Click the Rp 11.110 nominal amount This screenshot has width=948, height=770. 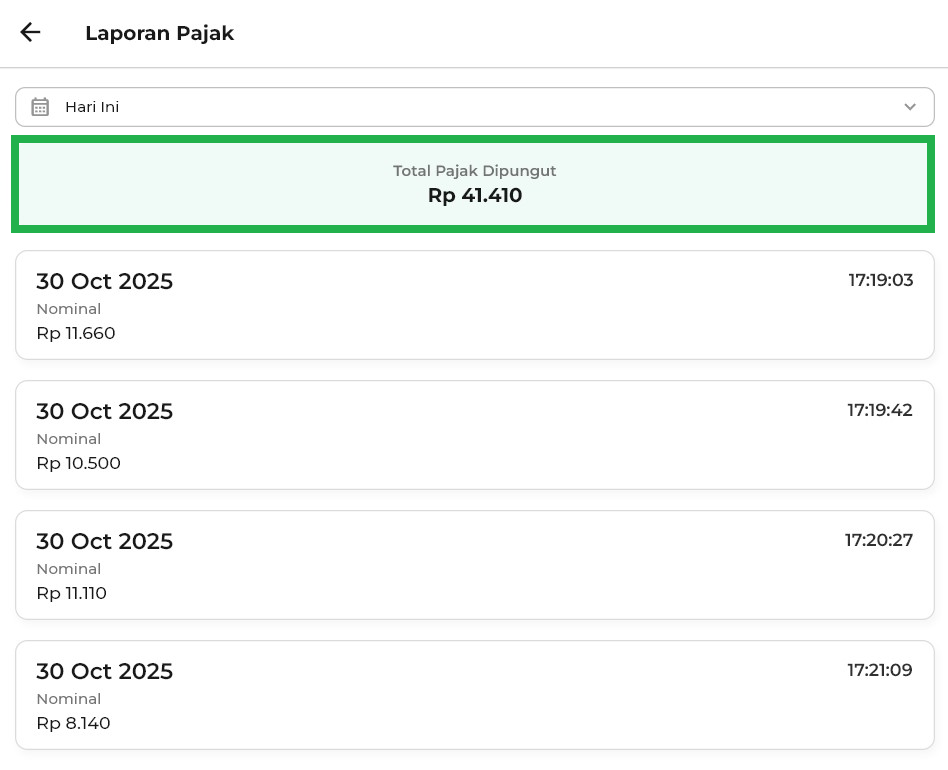coord(71,593)
